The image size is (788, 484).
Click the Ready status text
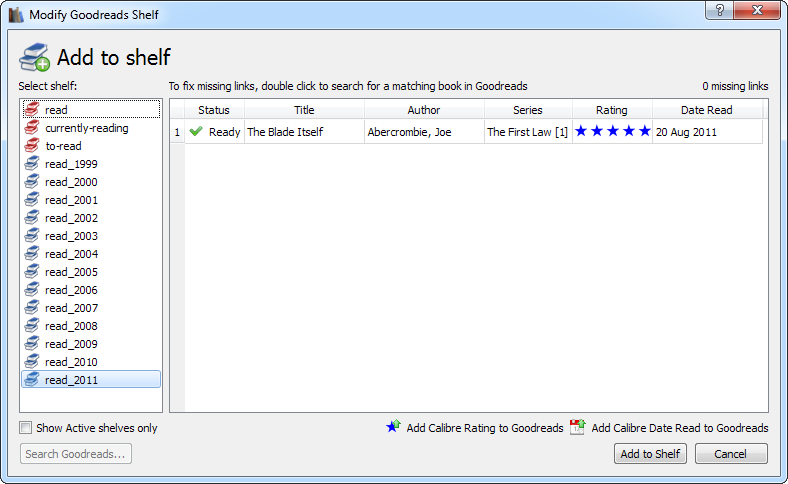pyautogui.click(x=224, y=132)
